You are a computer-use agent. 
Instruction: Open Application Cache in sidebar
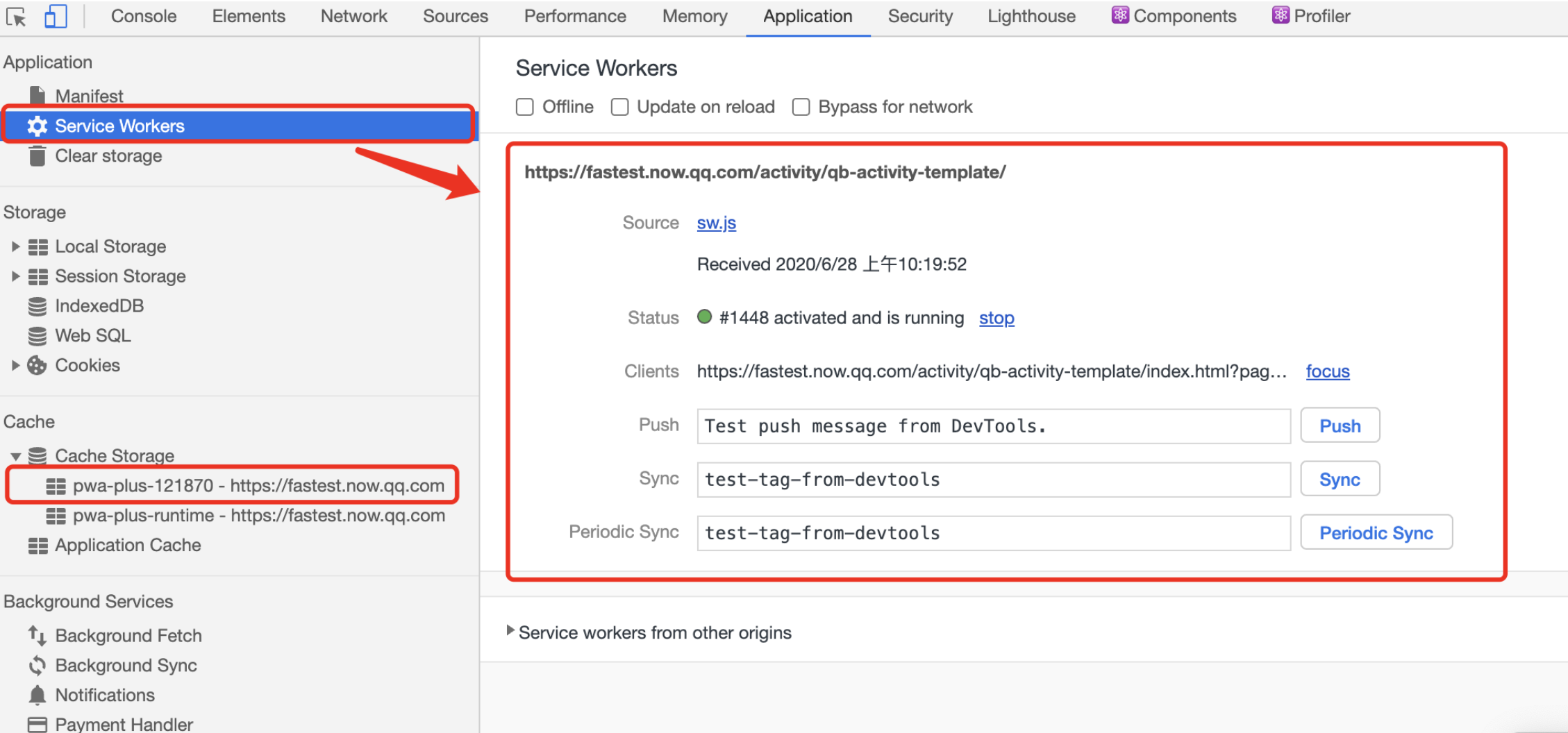128,546
